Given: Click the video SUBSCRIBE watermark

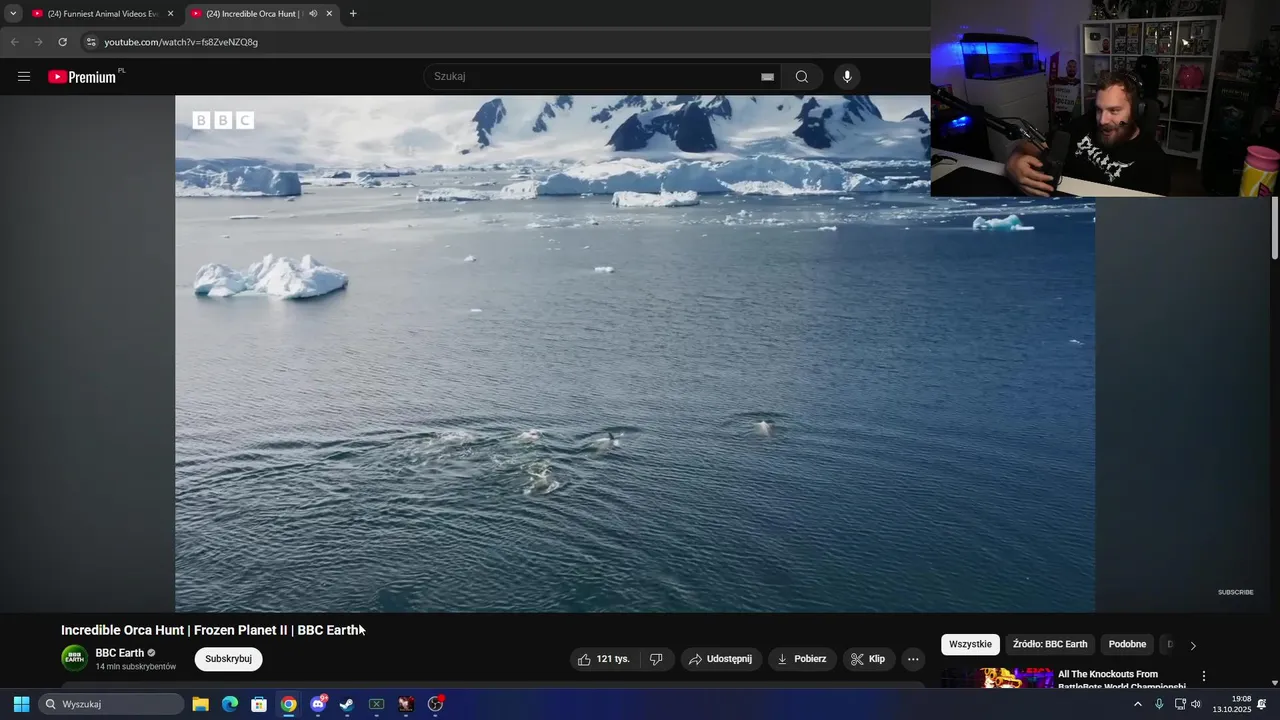Looking at the screenshot, I should tap(1235, 592).
